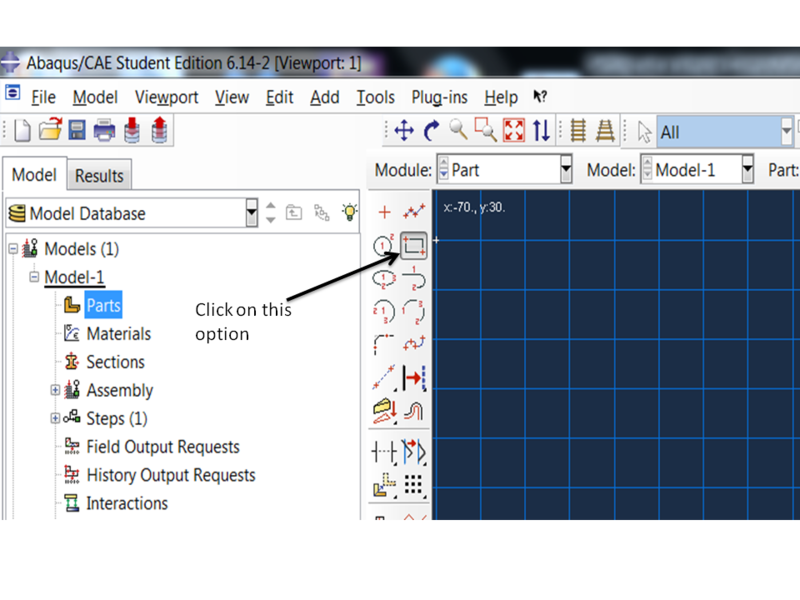Screen dimensions: 800x600
Task: Expand the Assembly tree item
Action: pyautogui.click(x=54, y=390)
